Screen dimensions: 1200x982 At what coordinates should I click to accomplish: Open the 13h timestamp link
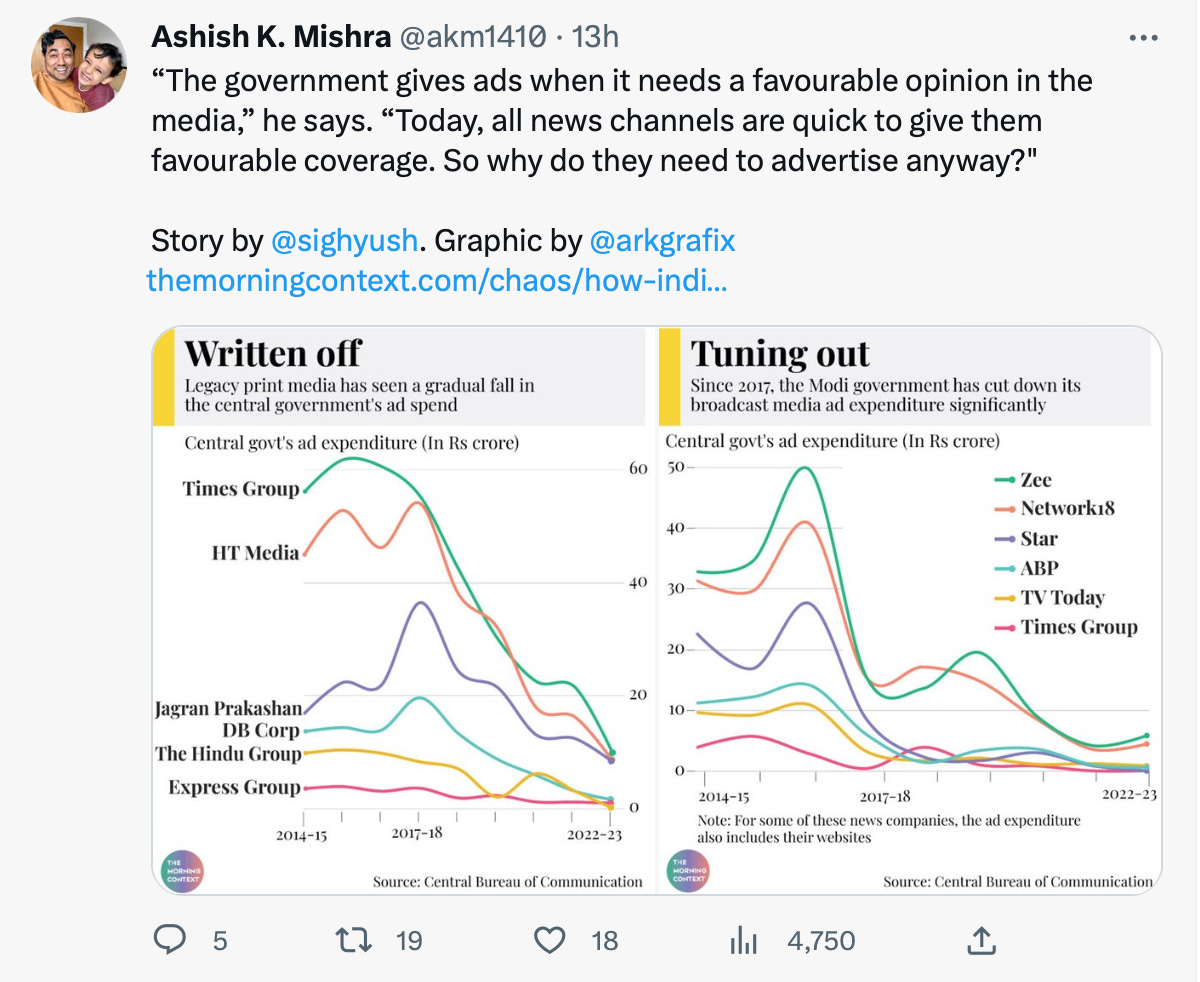click(595, 37)
